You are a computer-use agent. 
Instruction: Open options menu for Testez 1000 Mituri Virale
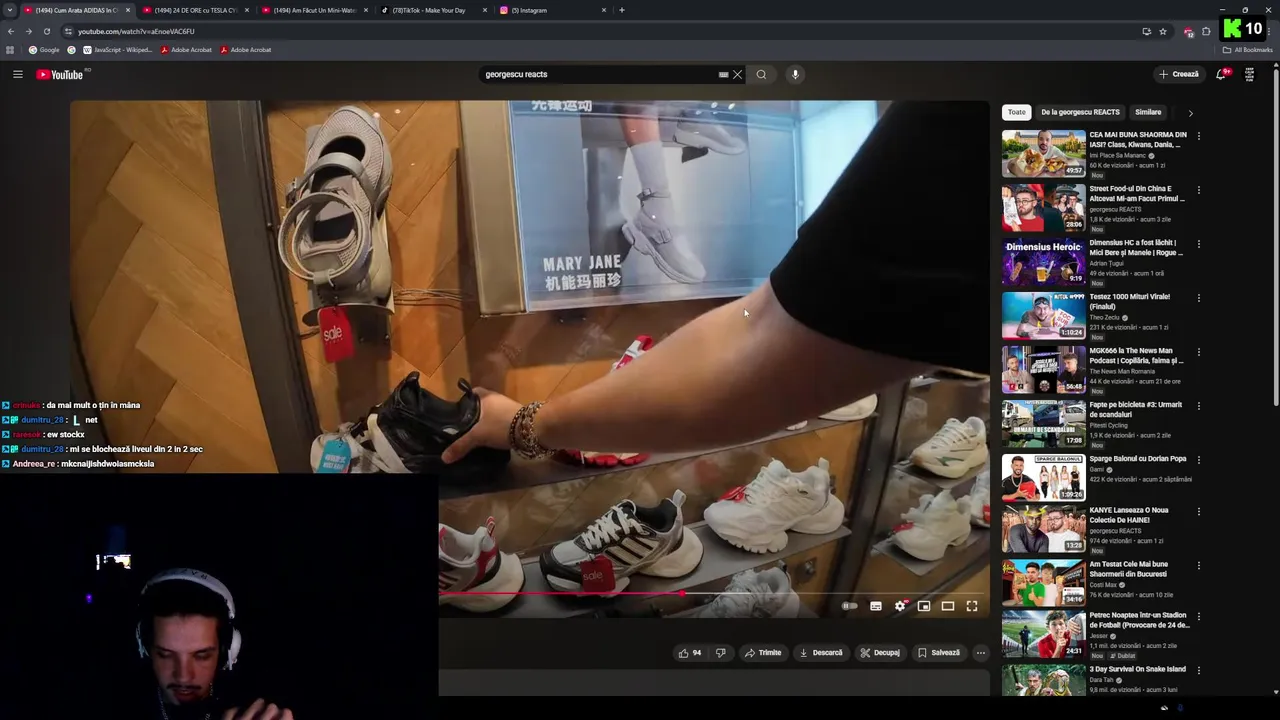(x=1198, y=298)
